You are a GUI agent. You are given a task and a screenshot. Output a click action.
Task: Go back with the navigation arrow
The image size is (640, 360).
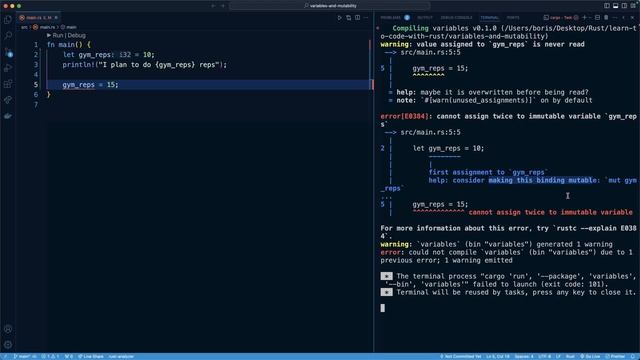coord(213,6)
